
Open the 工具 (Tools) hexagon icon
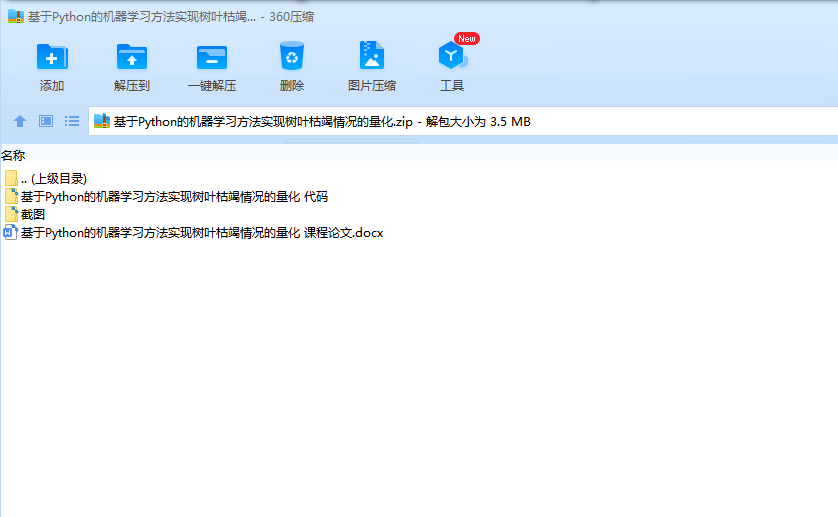point(452,56)
